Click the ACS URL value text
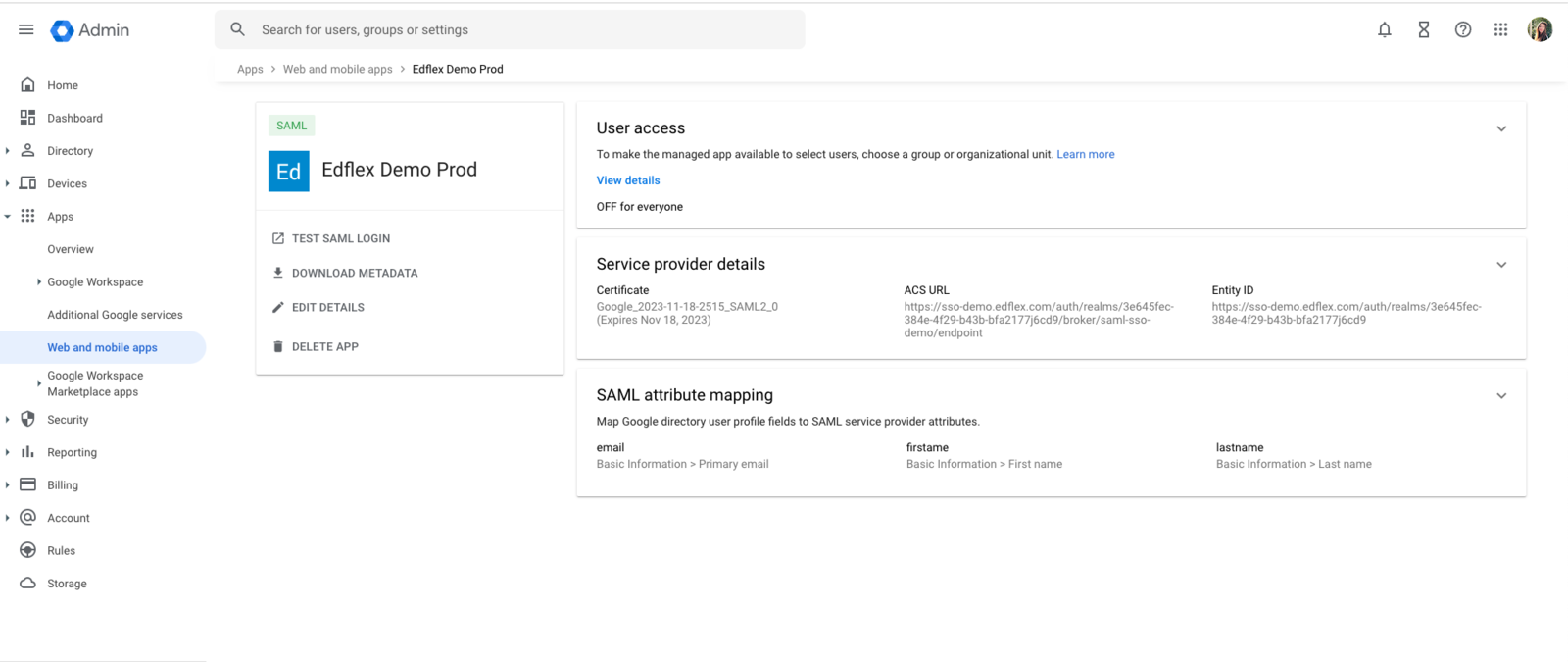Screen dimensions: 1568x662 point(1039,320)
